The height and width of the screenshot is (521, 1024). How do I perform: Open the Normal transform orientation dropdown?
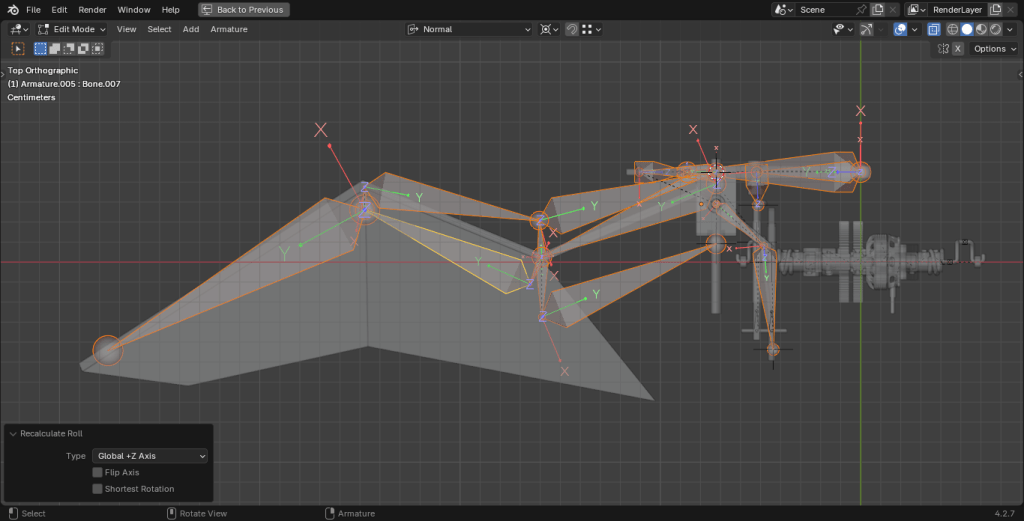pyautogui.click(x=470, y=29)
